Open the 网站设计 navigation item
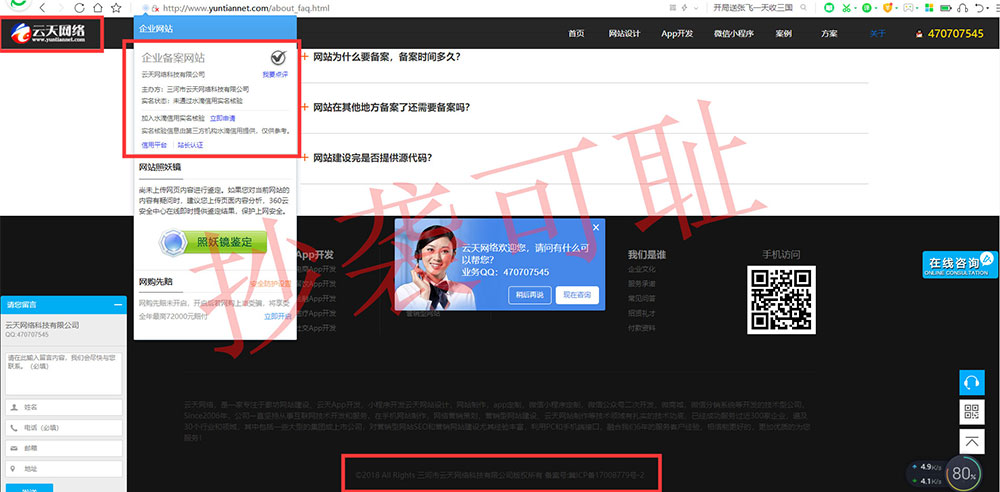Image resolution: width=1000 pixels, height=492 pixels. pyautogui.click(x=624, y=33)
